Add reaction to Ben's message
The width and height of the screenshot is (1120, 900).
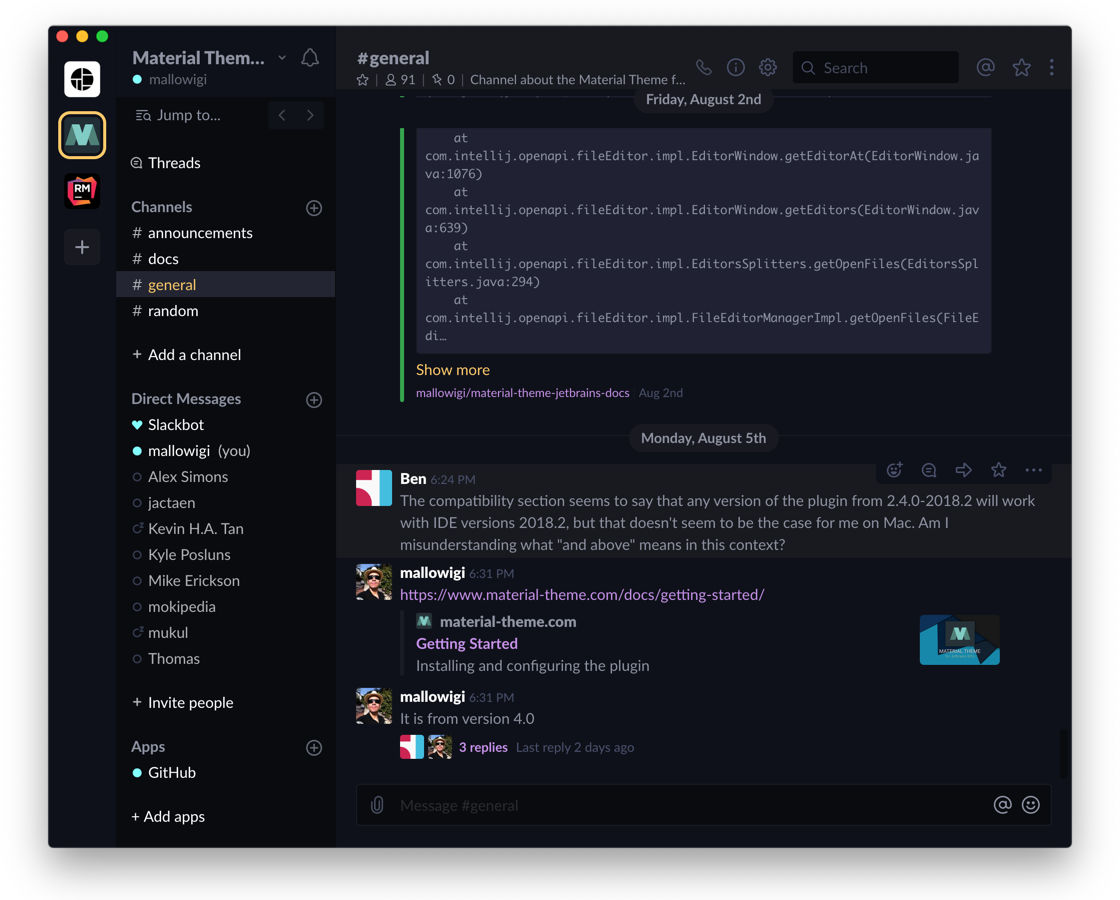click(894, 469)
